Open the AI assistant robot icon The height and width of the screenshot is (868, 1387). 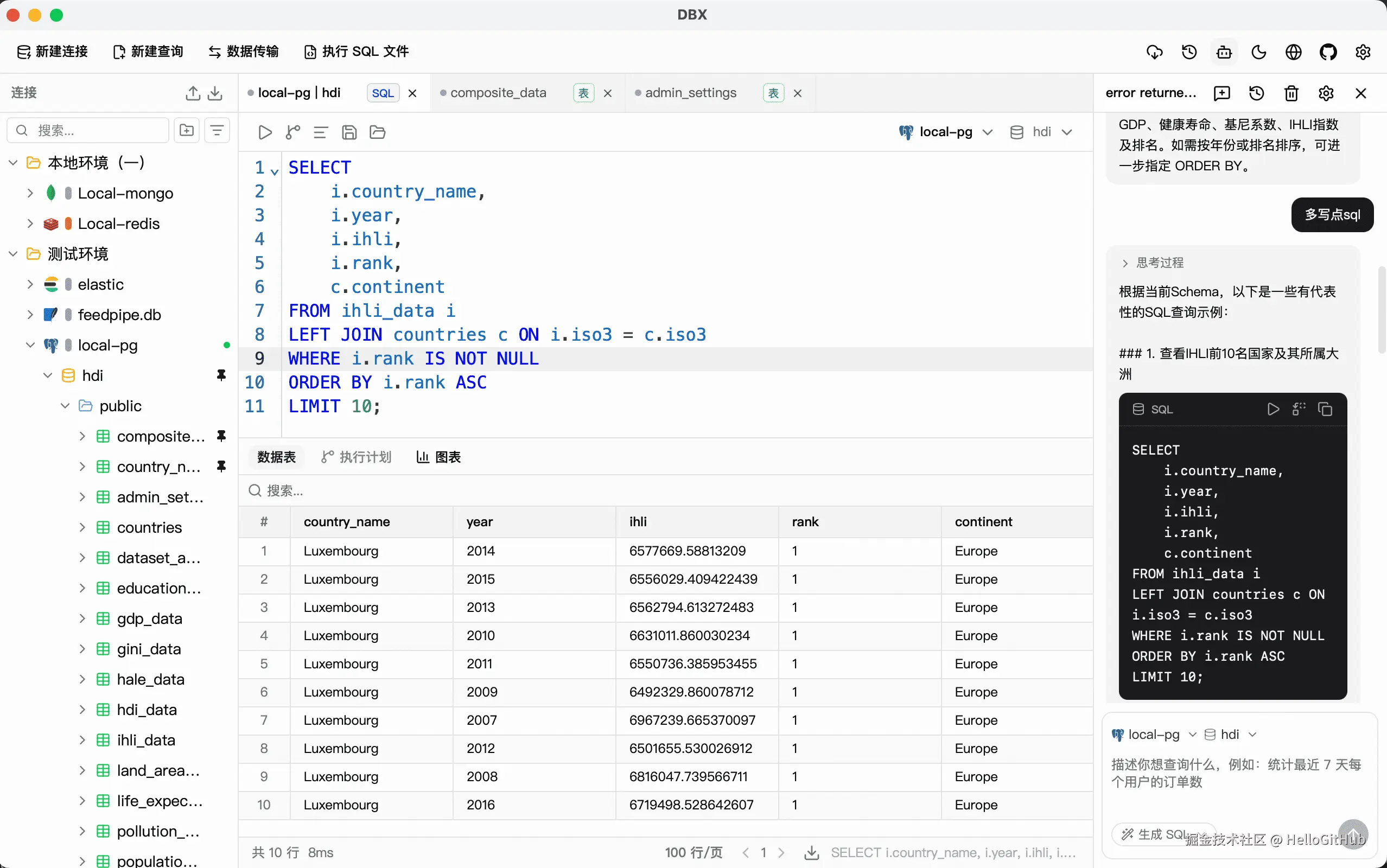tap(1224, 52)
